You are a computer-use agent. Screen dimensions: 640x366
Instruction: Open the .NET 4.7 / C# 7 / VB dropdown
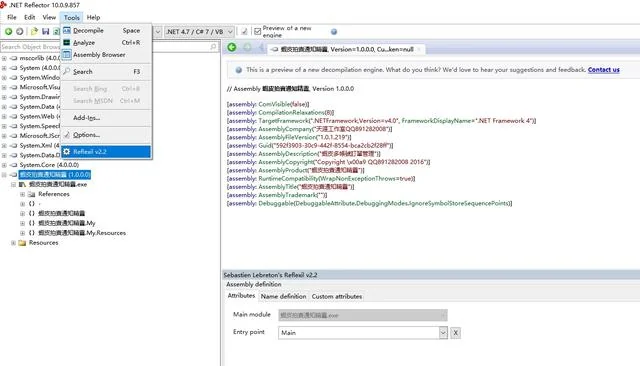(x=199, y=31)
